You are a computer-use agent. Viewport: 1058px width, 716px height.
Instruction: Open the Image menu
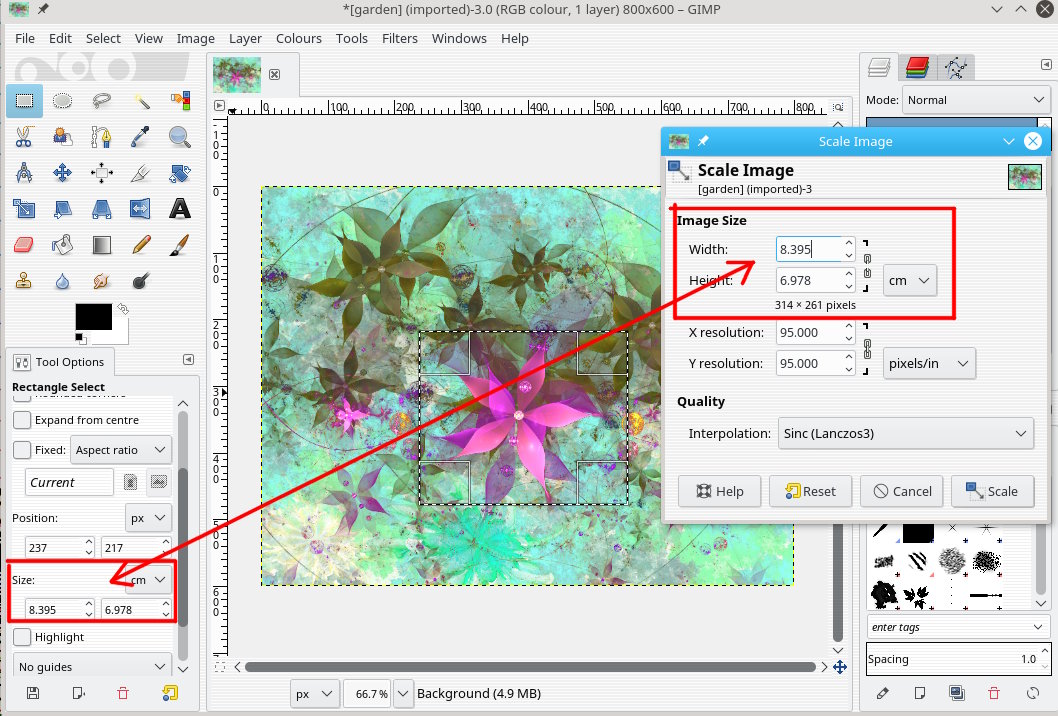[196, 38]
